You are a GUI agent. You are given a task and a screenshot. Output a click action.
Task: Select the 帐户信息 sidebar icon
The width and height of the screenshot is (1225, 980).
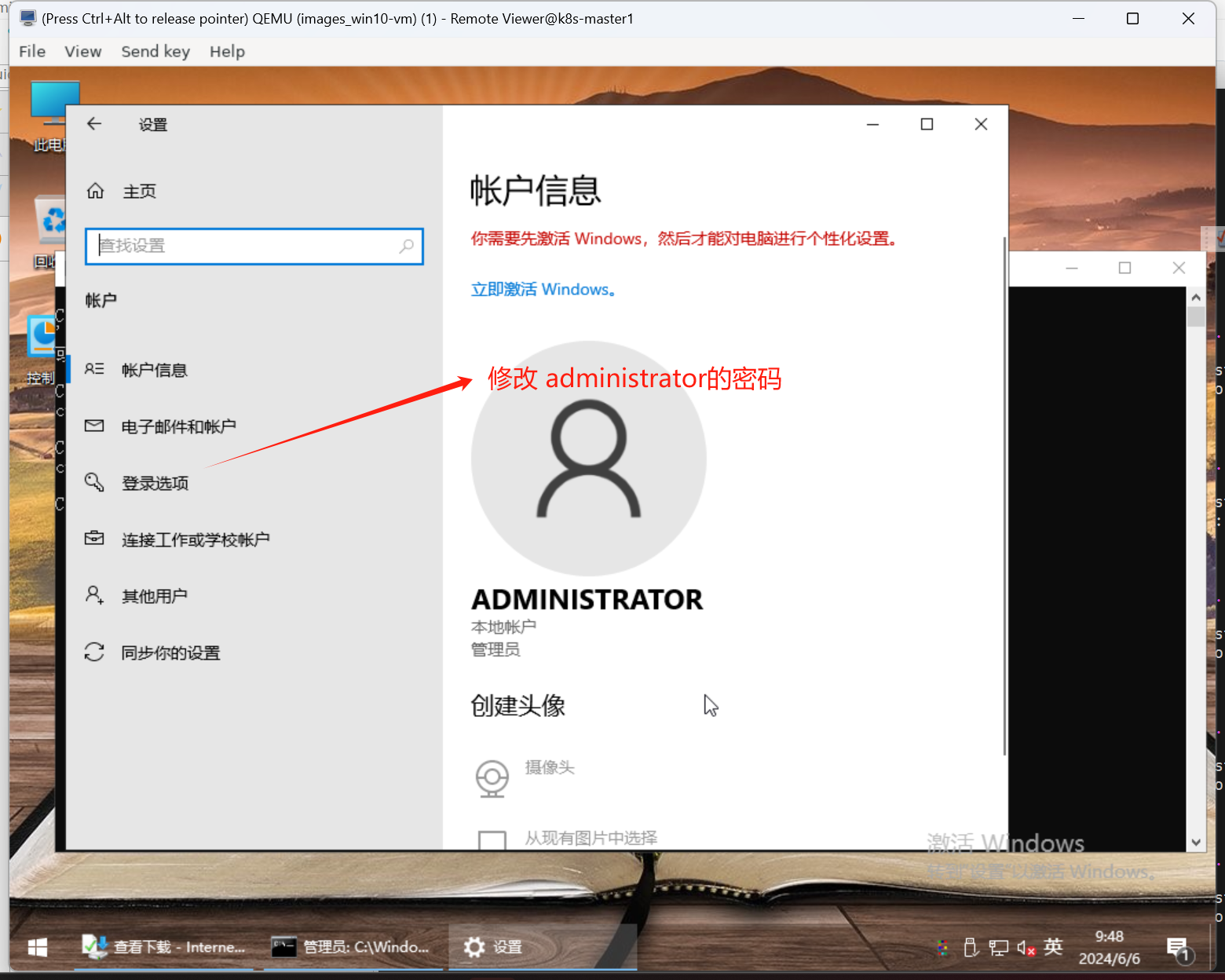click(94, 369)
